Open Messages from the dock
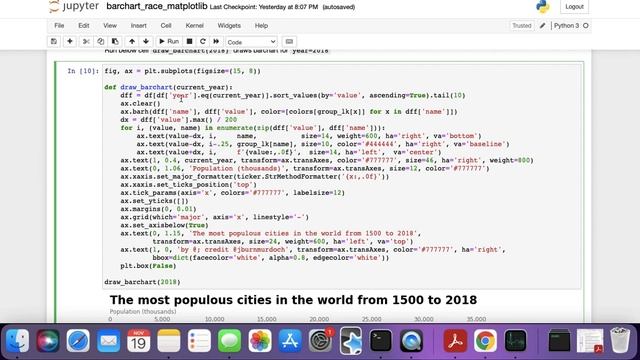The width and height of the screenshot is (640, 360). (x=229, y=340)
